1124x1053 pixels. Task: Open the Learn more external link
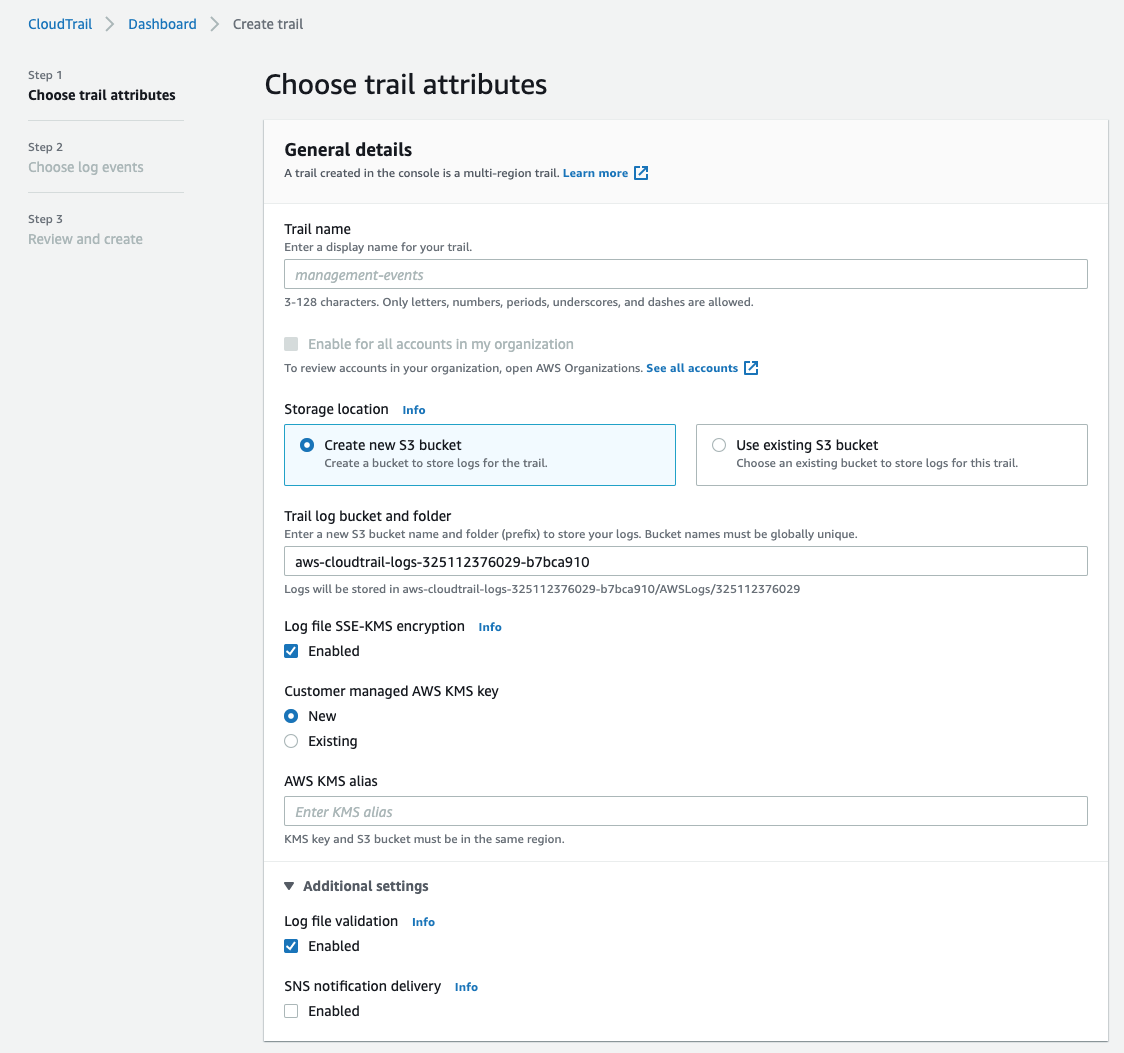597,172
